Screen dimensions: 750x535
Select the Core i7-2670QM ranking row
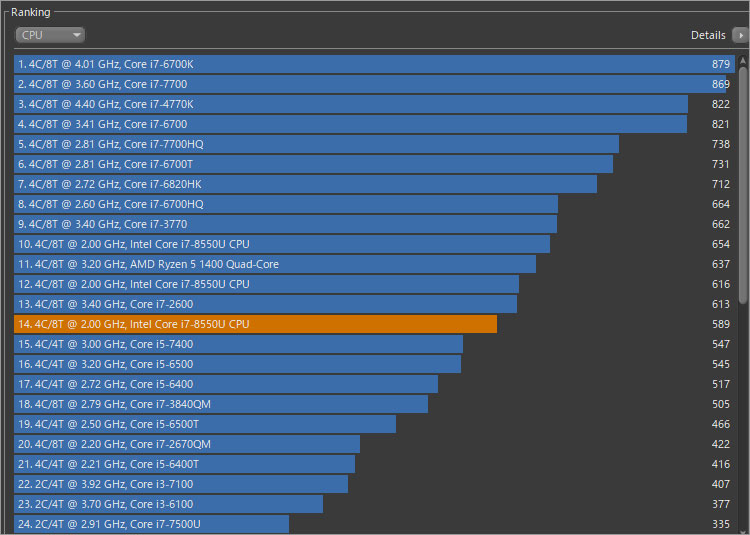(x=374, y=444)
